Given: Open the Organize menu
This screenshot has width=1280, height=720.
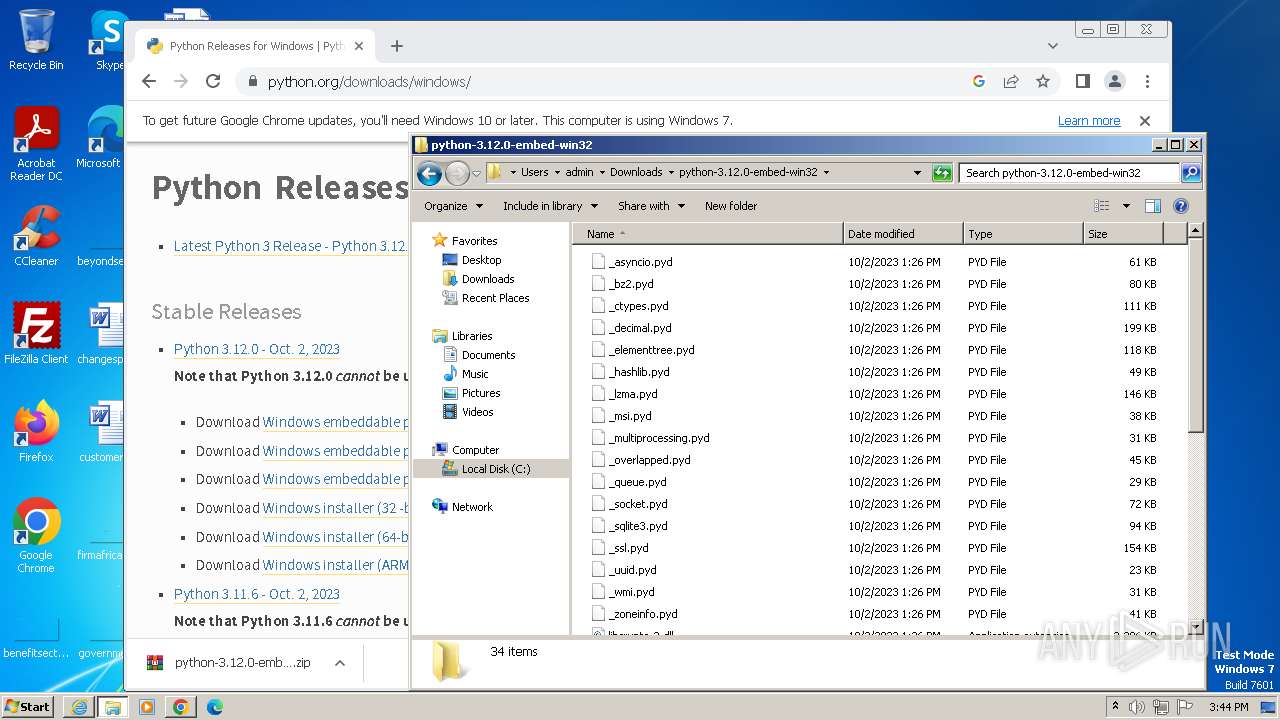Looking at the screenshot, I should (453, 206).
